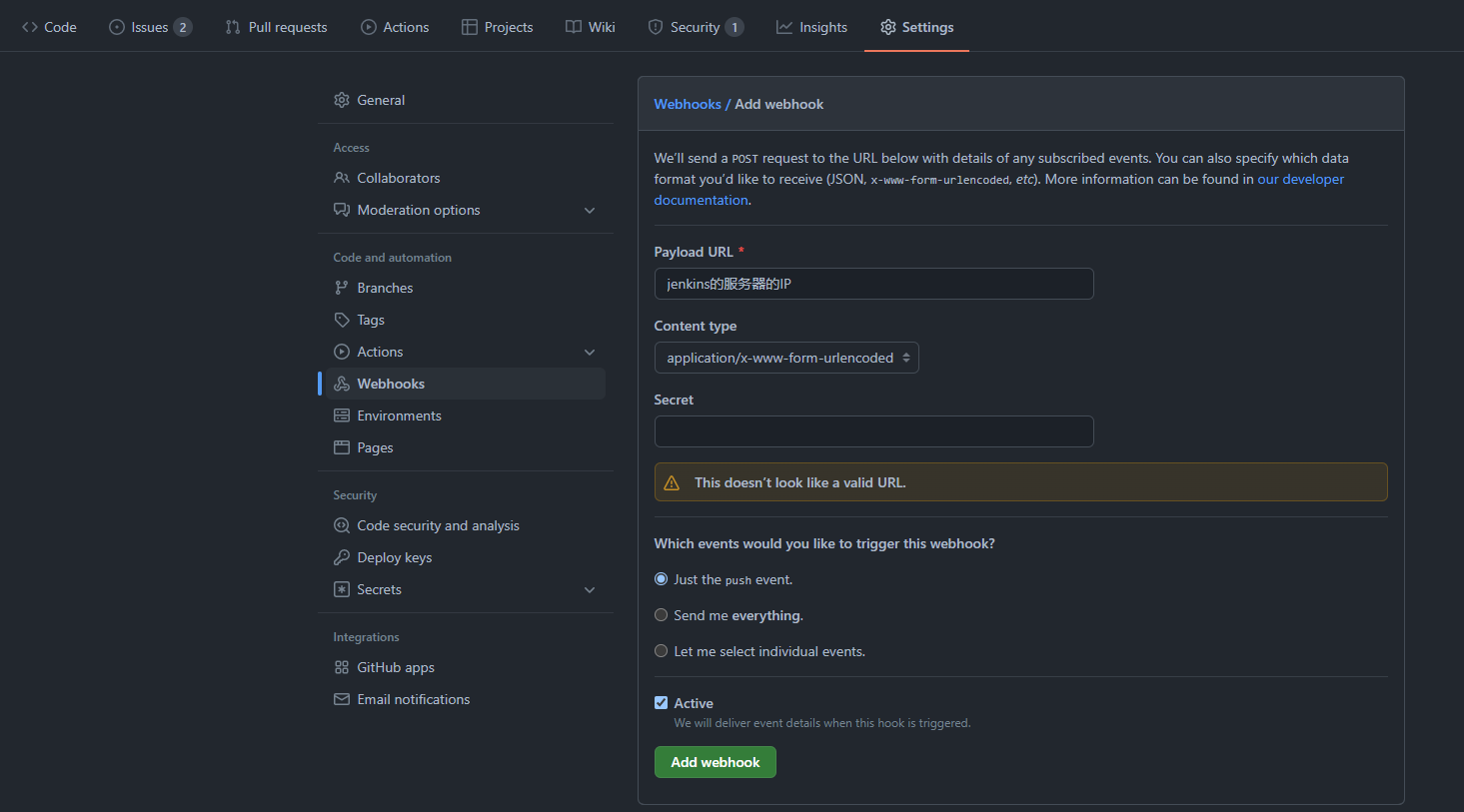Image resolution: width=1464 pixels, height=812 pixels.
Task: Choose "Let me select individual events" radio
Action: (661, 651)
